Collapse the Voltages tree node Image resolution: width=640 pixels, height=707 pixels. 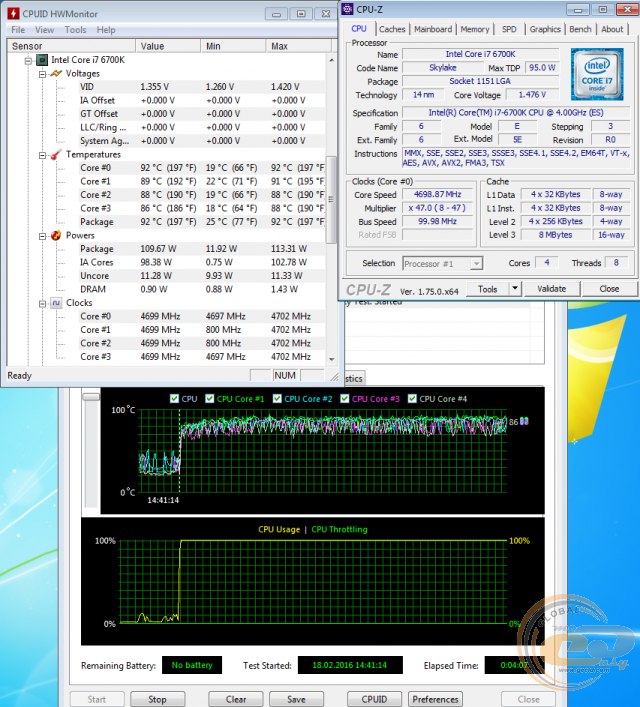42,74
